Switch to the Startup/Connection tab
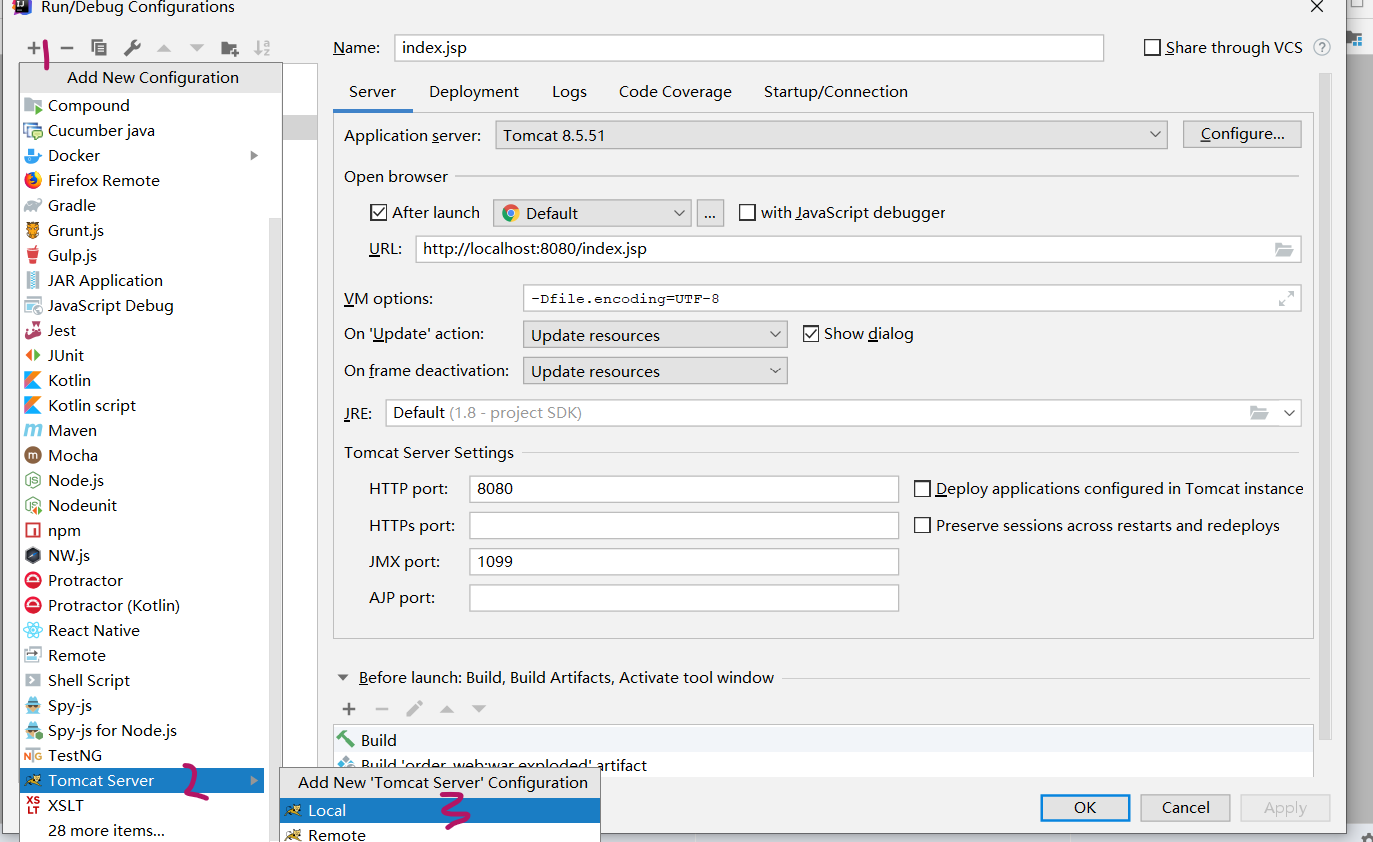The width and height of the screenshot is (1373, 842). coord(836,91)
